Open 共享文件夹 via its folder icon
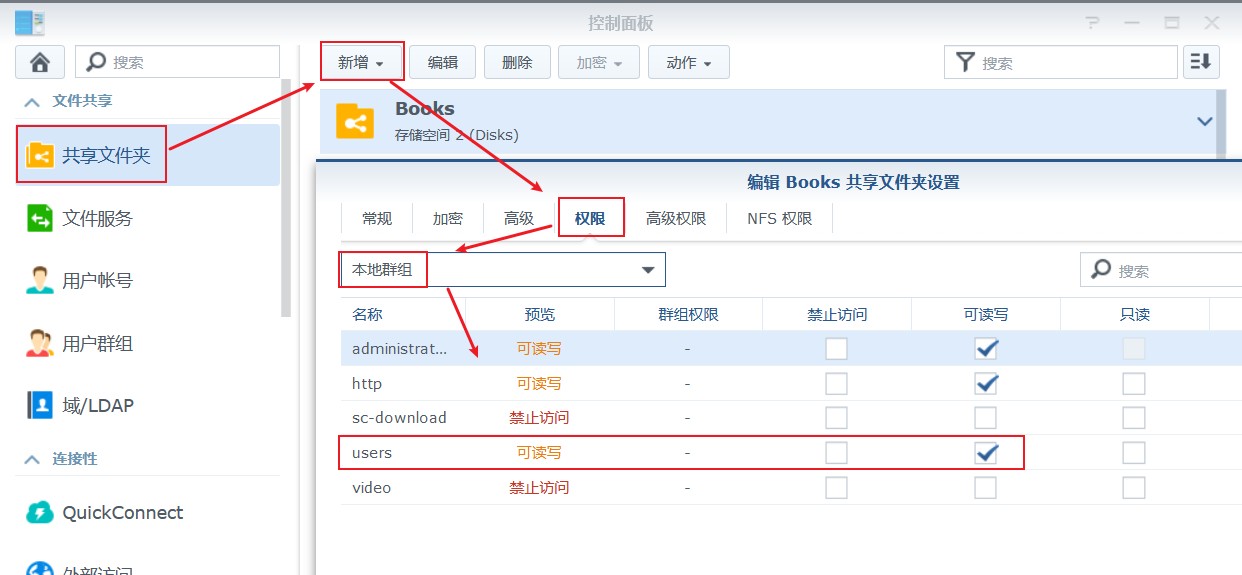 pos(40,156)
